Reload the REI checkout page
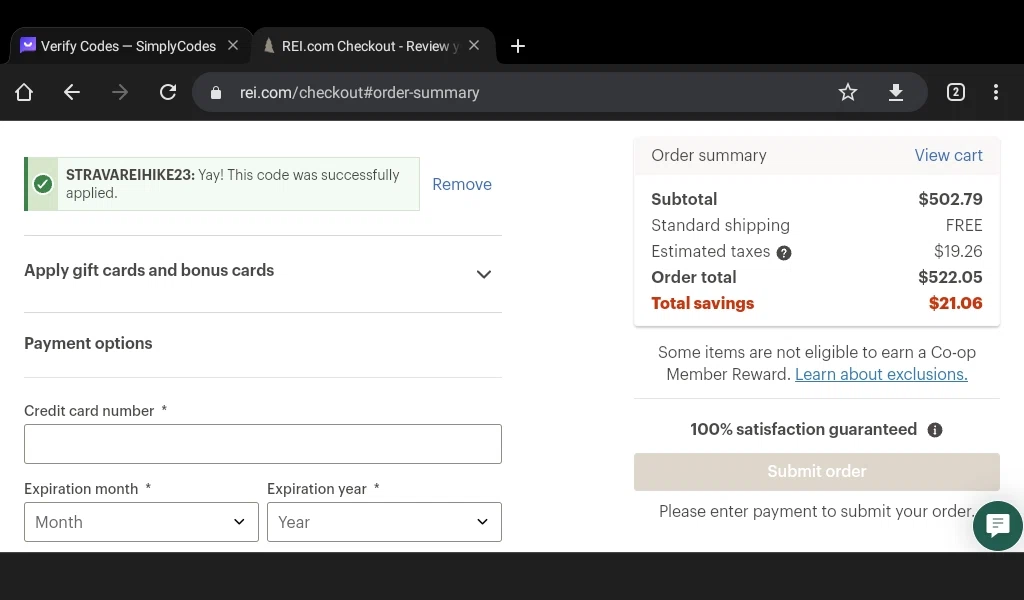Screen dimensions: 1024x600 tap(168, 92)
